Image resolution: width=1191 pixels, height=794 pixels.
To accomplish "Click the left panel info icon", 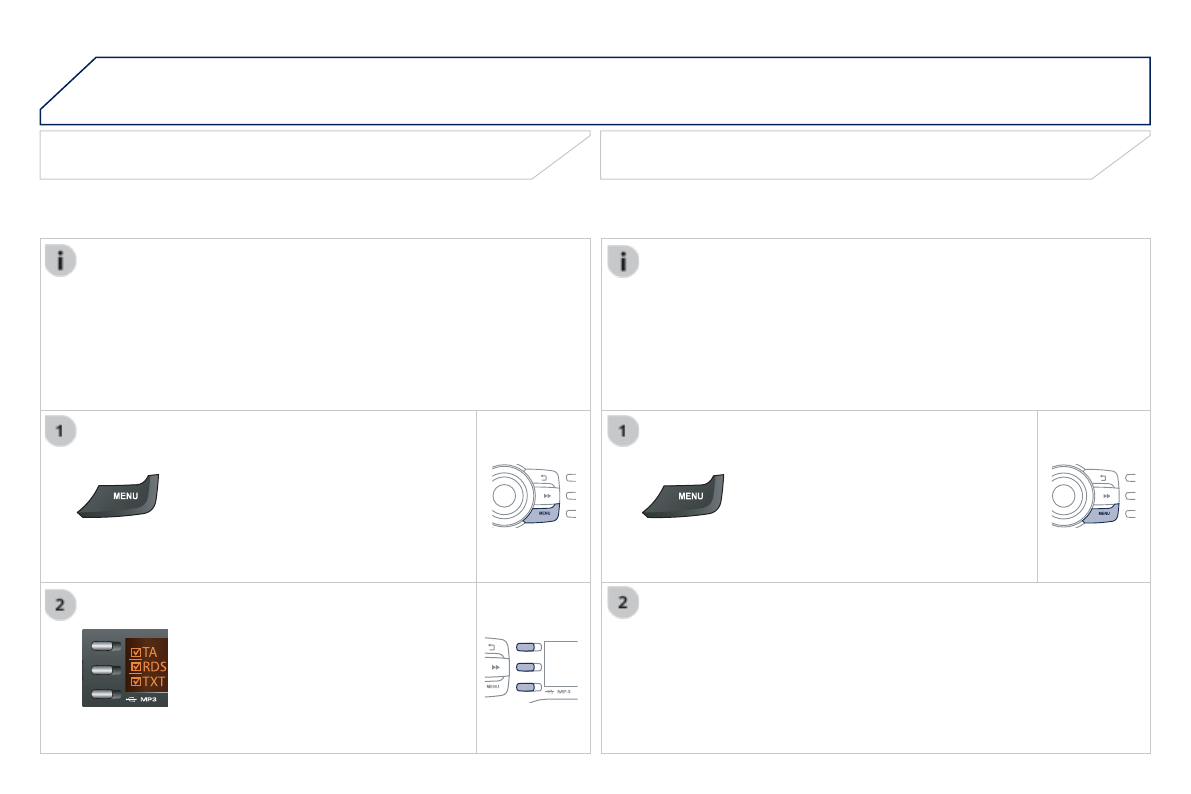I will click(59, 261).
